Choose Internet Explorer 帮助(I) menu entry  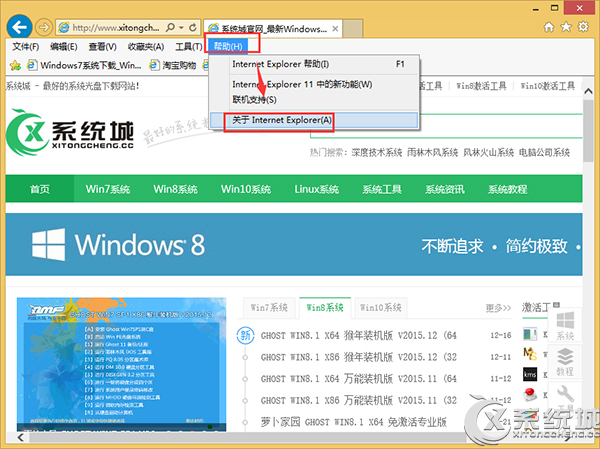click(x=315, y=64)
